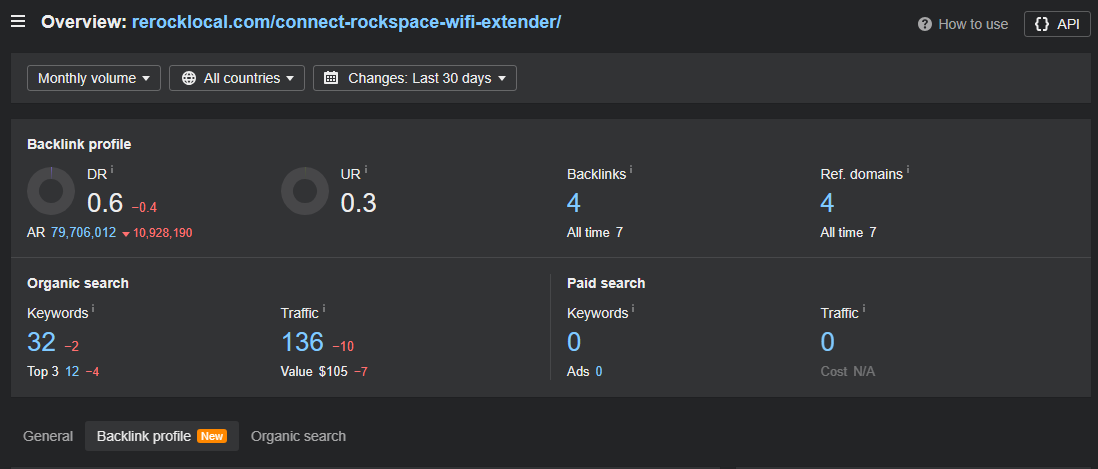Open the rerocklocal.com URL link
Screen dimensions: 1098x469
[x=346, y=22]
